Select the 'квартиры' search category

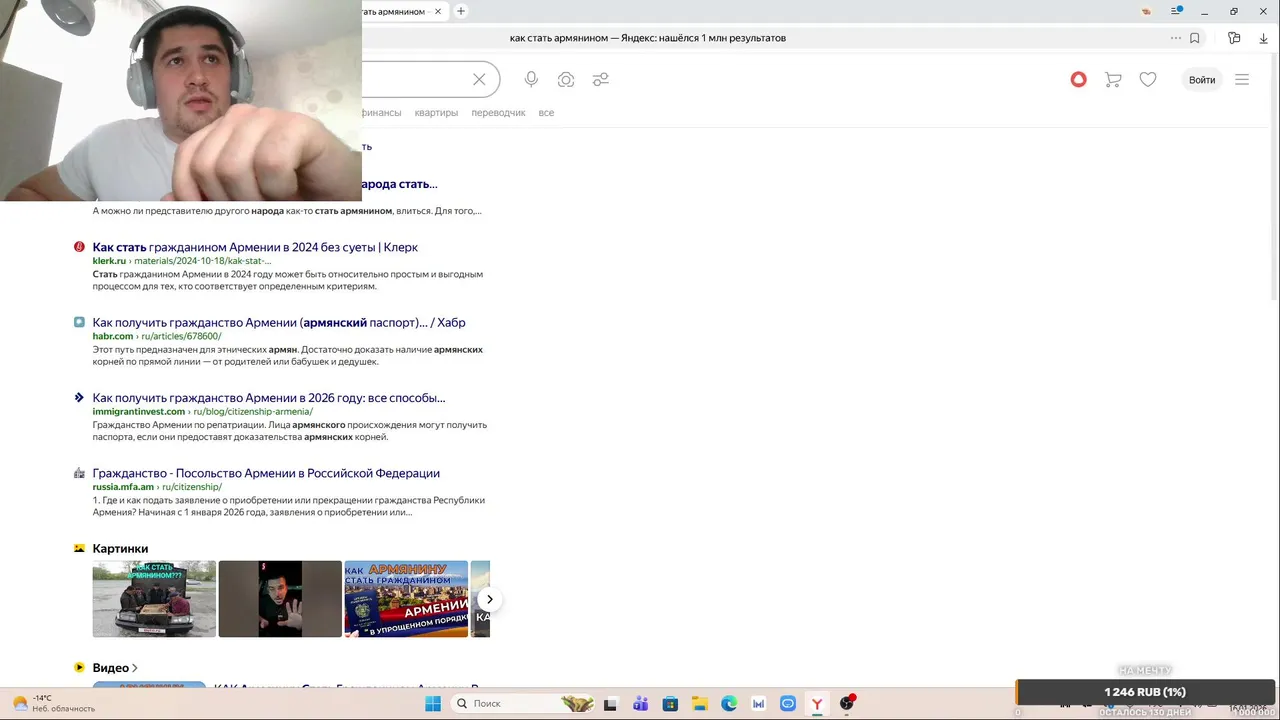[436, 113]
